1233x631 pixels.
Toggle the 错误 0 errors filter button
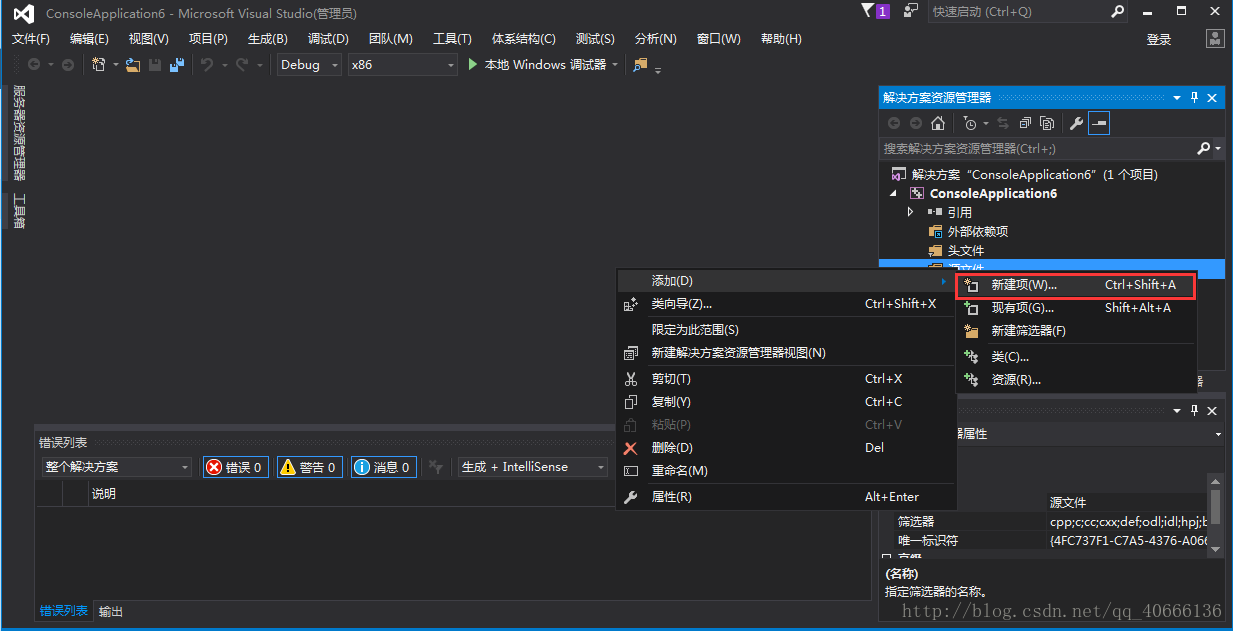tap(236, 467)
